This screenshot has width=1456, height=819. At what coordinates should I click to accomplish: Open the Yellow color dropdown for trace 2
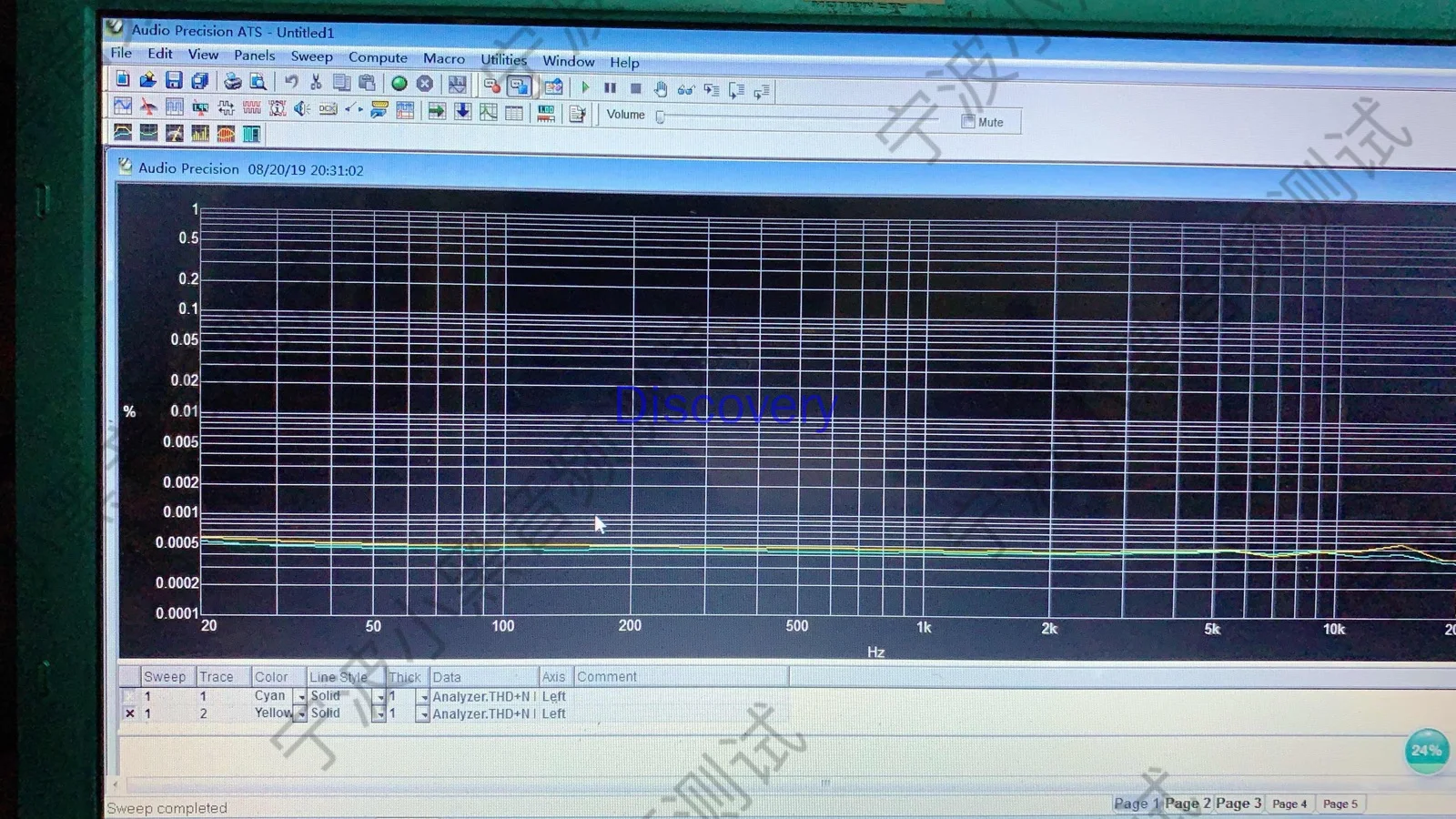300,713
